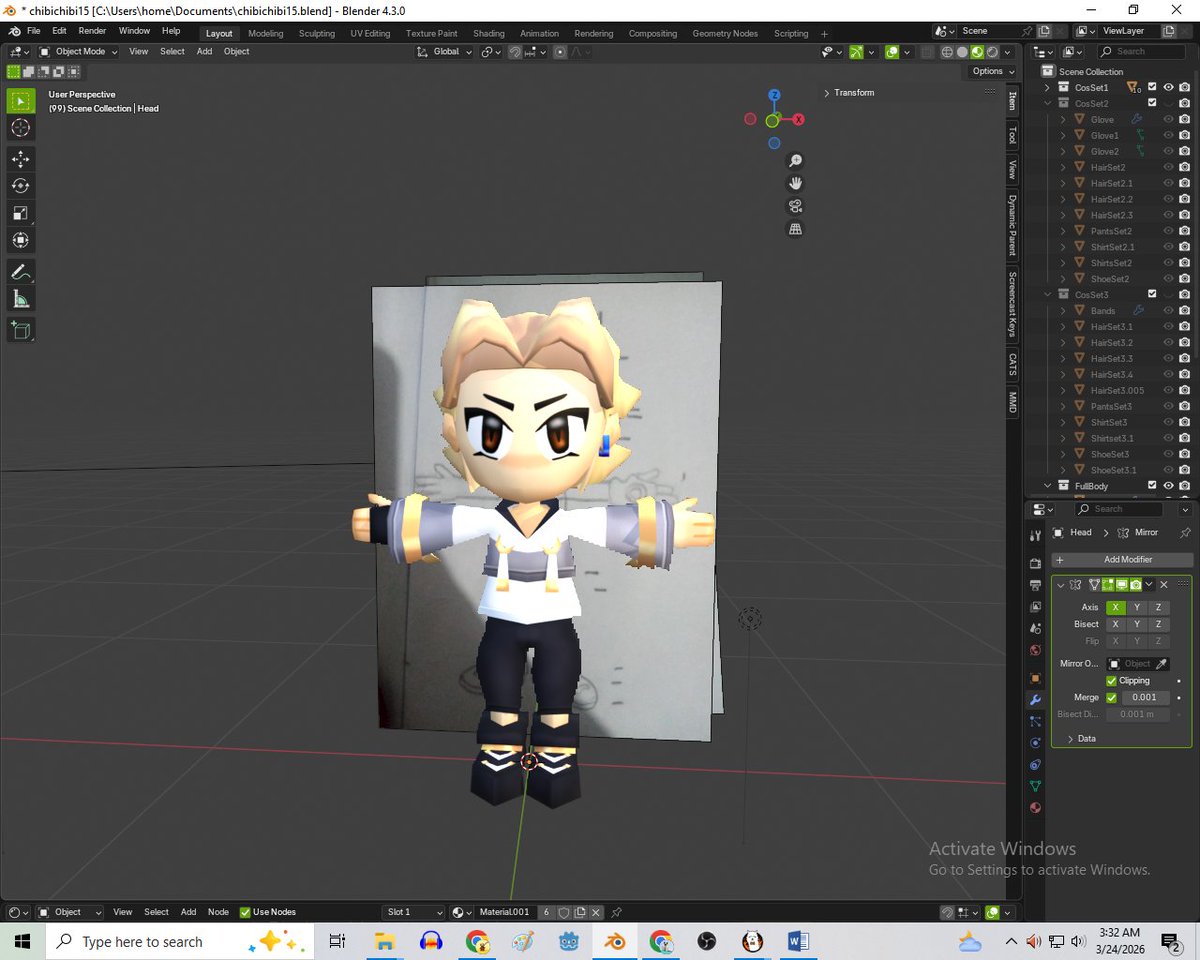Click the viewport zoom magnifier icon

(x=796, y=161)
